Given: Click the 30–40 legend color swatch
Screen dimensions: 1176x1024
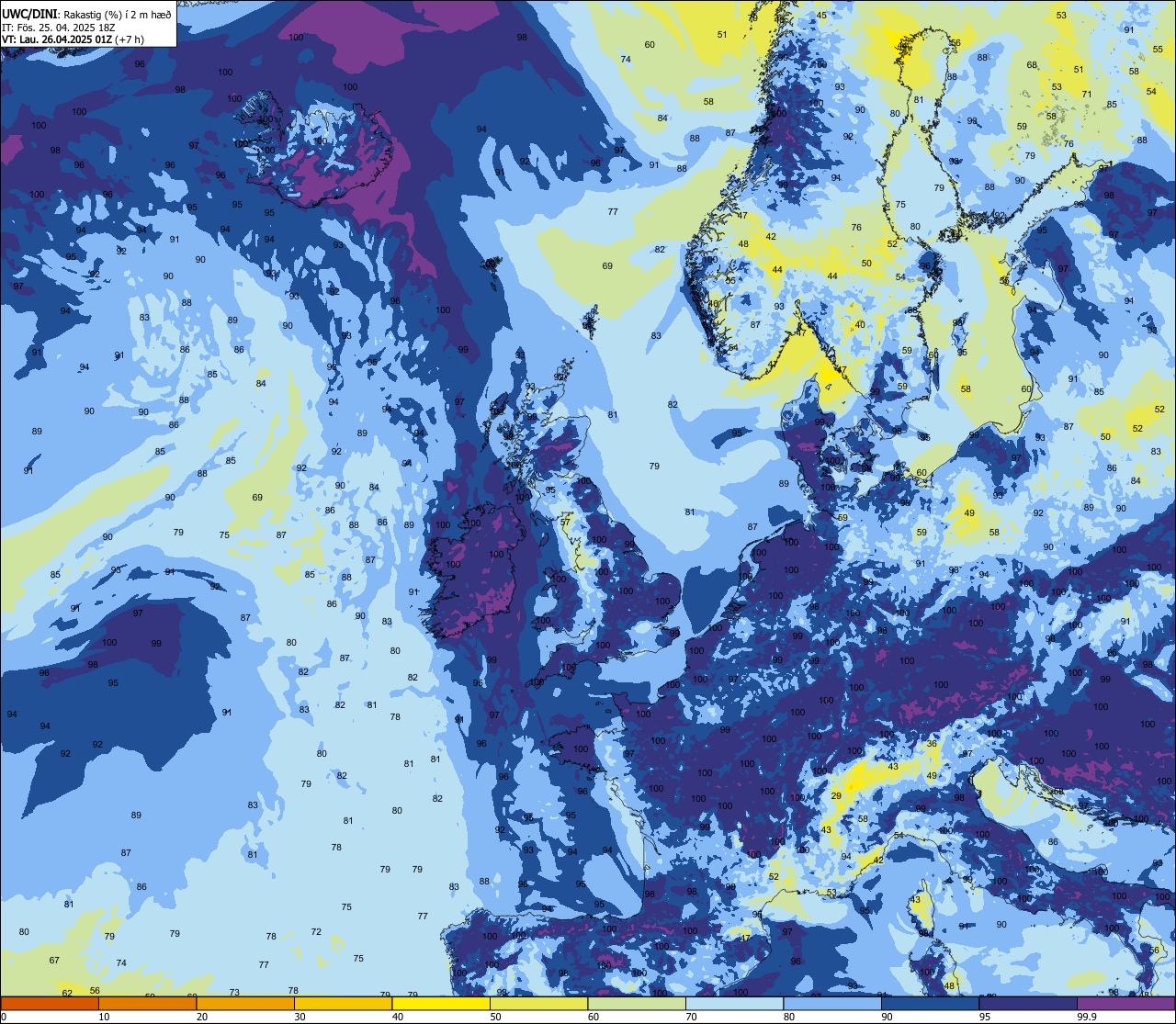Looking at the screenshot, I should tap(343, 1003).
